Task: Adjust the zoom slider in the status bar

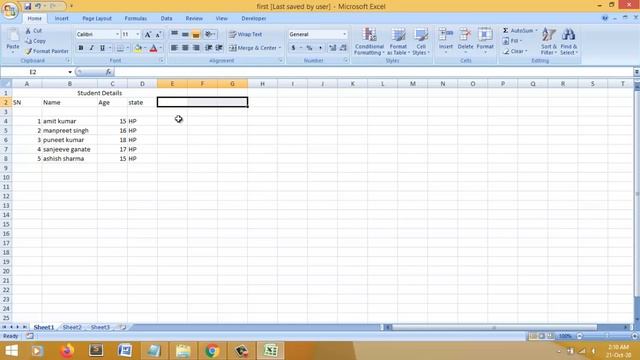Action: point(607,336)
